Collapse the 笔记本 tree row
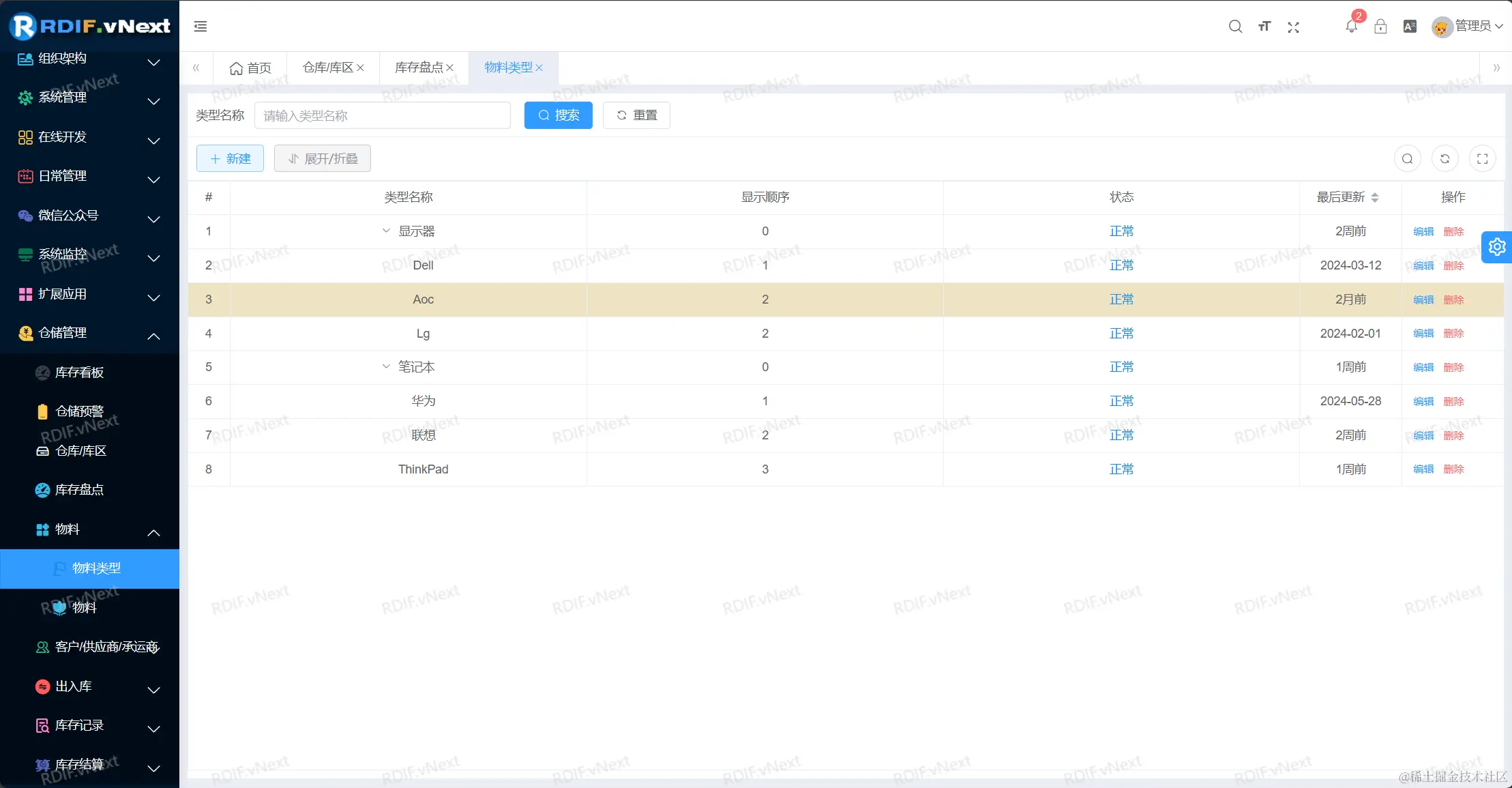The width and height of the screenshot is (1512, 788). pos(386,366)
